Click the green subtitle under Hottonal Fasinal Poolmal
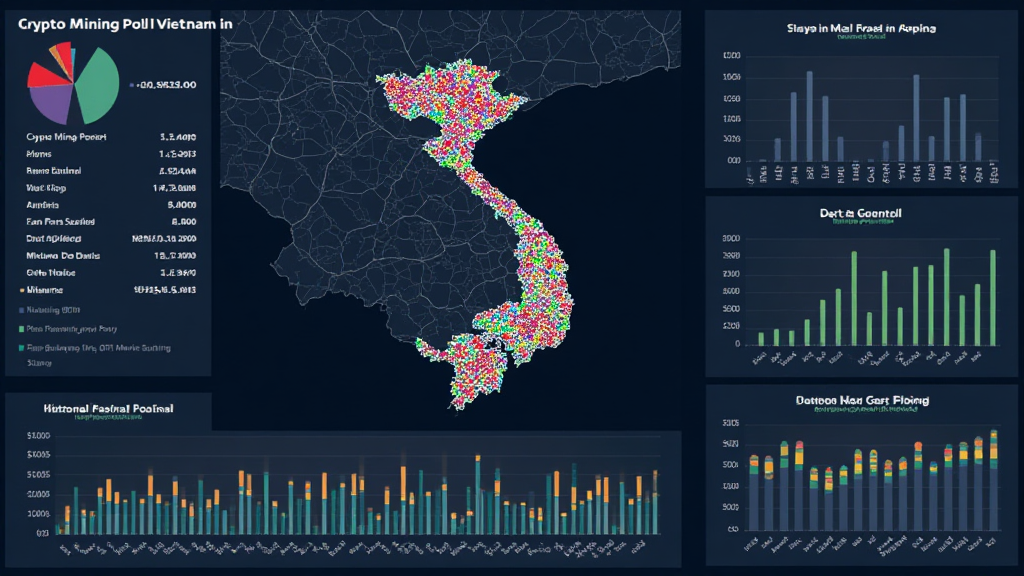Viewport: 1024px width, 576px height. [x=108, y=418]
